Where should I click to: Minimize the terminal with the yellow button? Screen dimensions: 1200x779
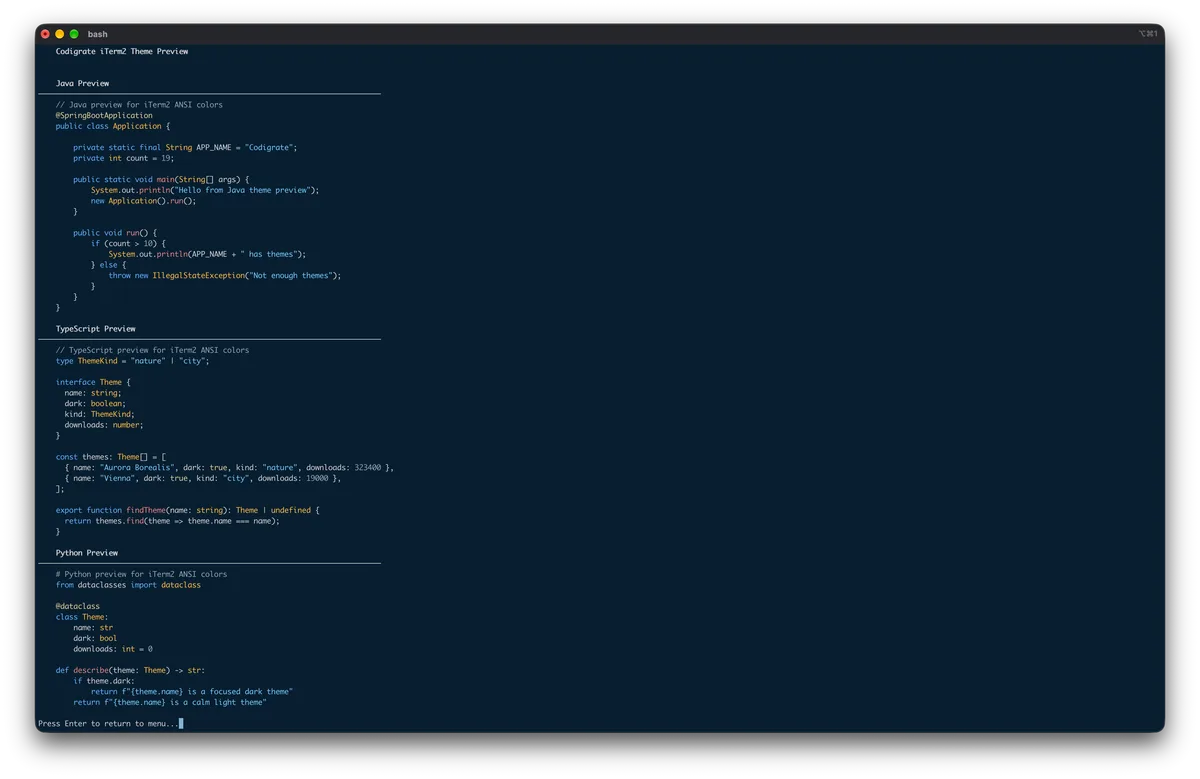point(59,34)
